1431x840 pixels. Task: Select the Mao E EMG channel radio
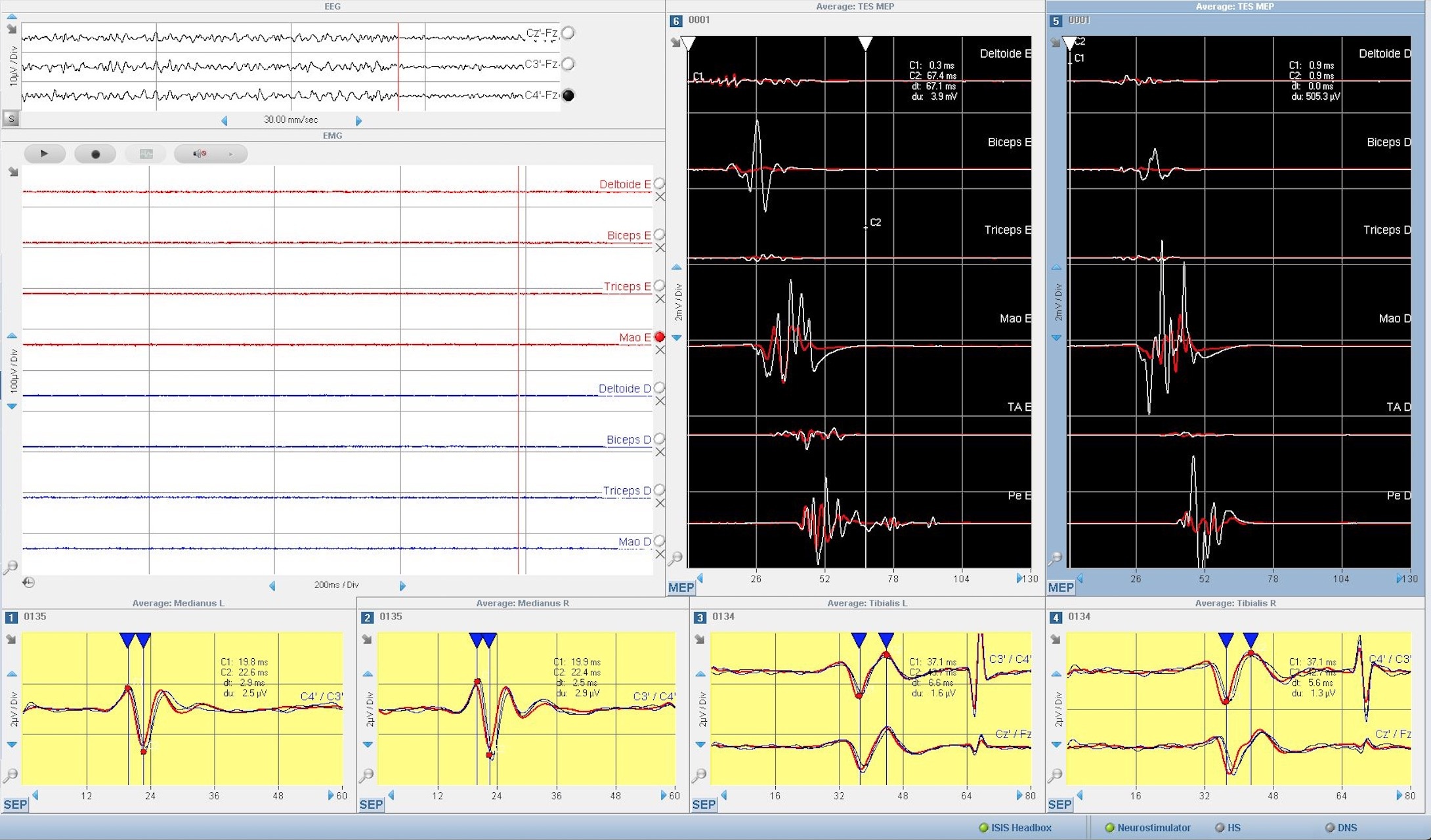(659, 337)
